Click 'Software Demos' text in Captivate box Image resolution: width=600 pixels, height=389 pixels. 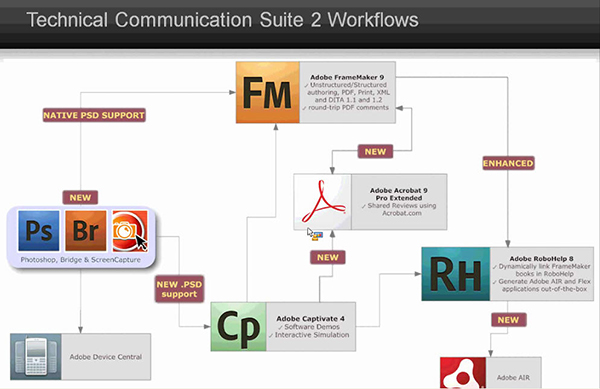click(312, 327)
